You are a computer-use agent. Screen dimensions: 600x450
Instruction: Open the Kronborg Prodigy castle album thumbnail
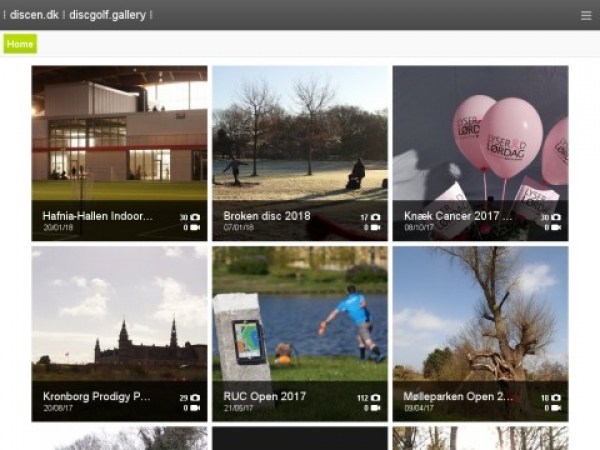(119, 310)
